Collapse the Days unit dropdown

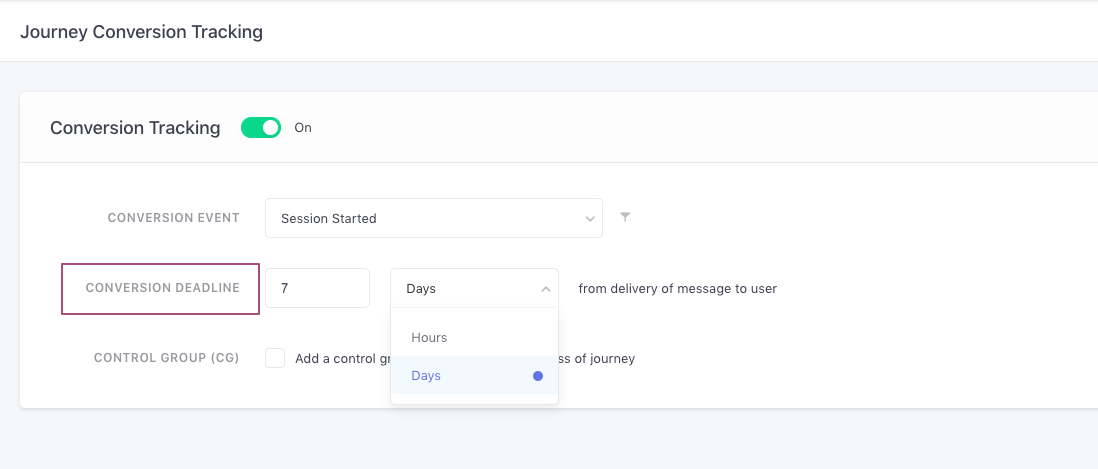[473, 289]
